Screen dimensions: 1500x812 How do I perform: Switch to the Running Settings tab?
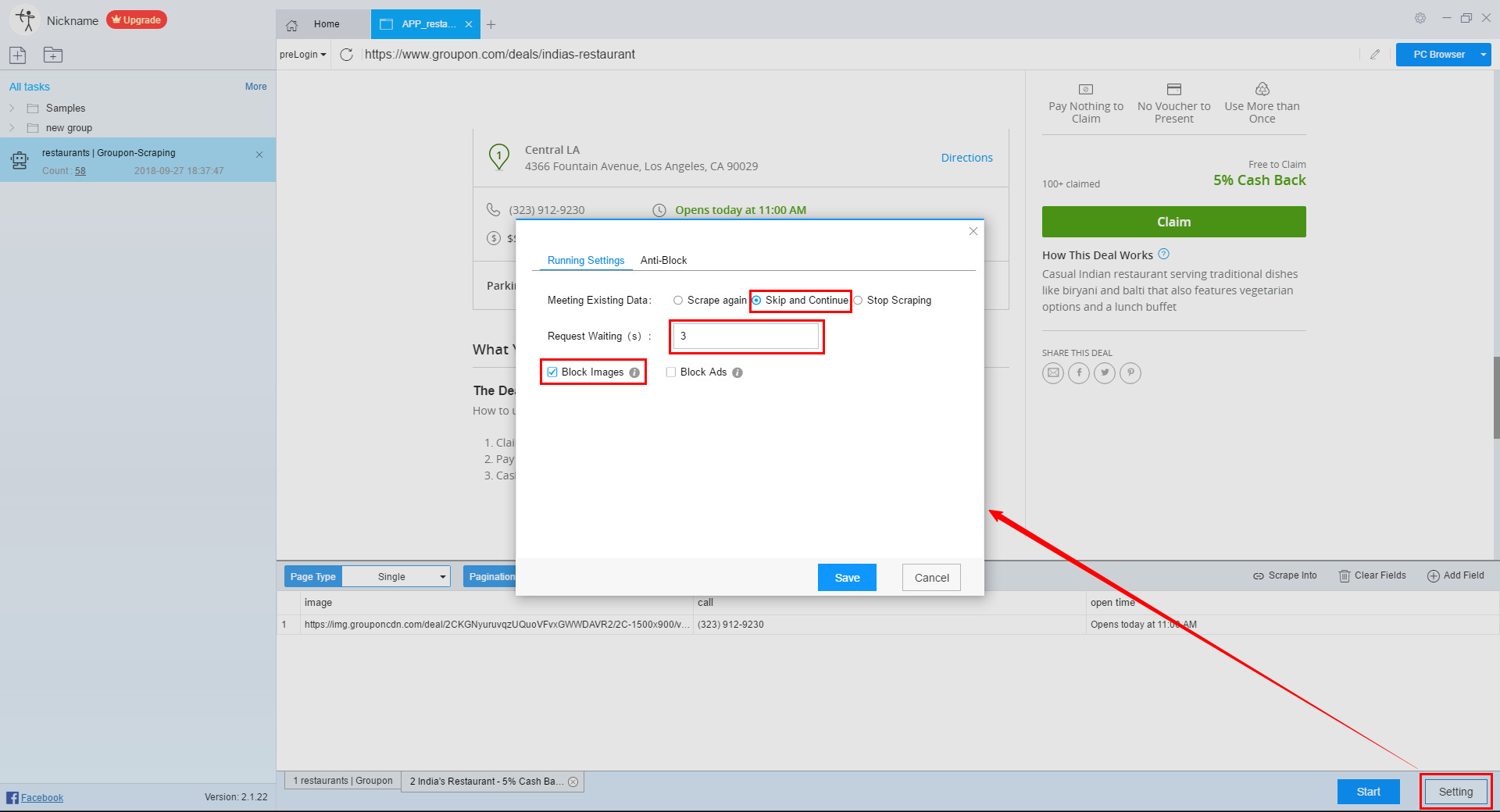[x=586, y=260]
